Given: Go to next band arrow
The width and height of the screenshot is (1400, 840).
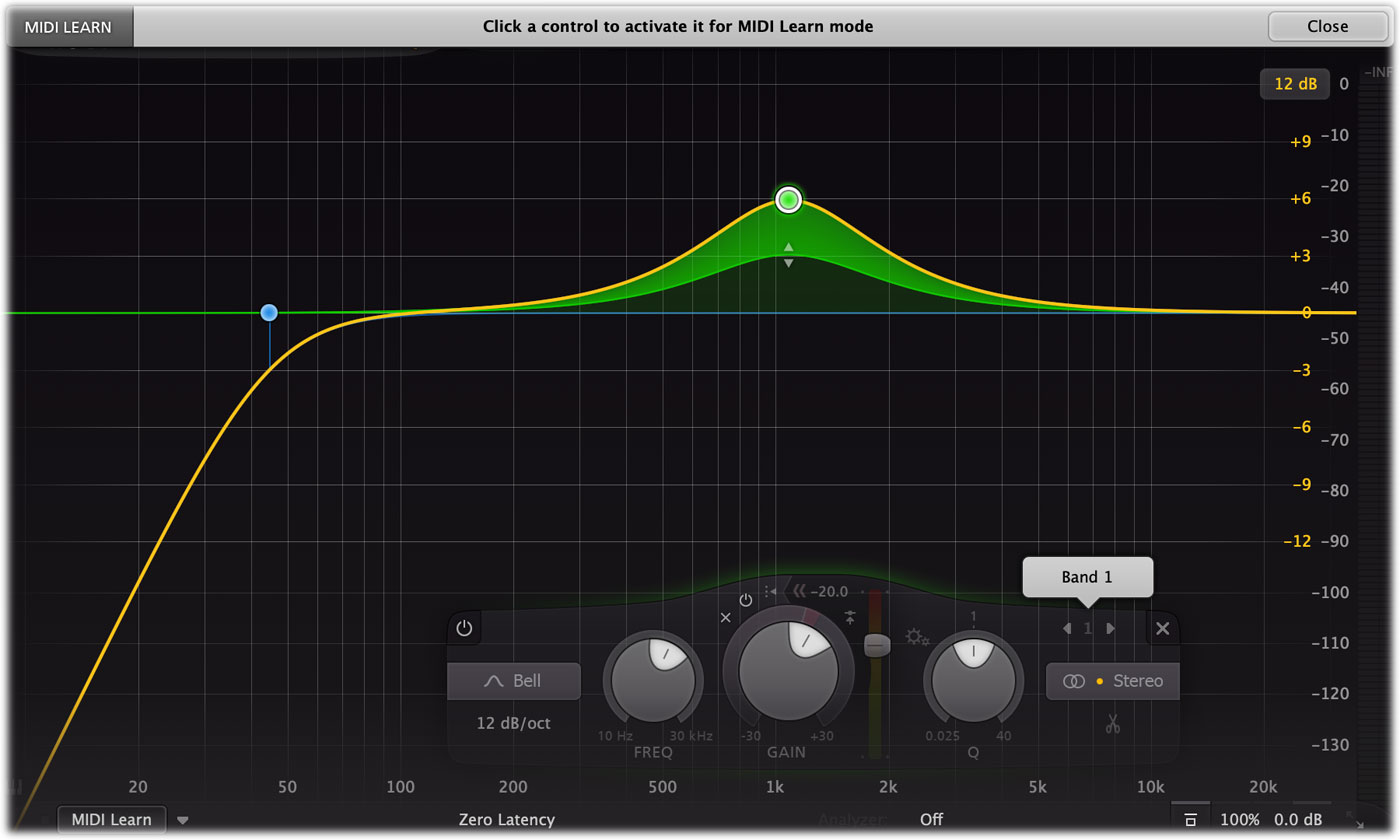Looking at the screenshot, I should [x=1110, y=629].
